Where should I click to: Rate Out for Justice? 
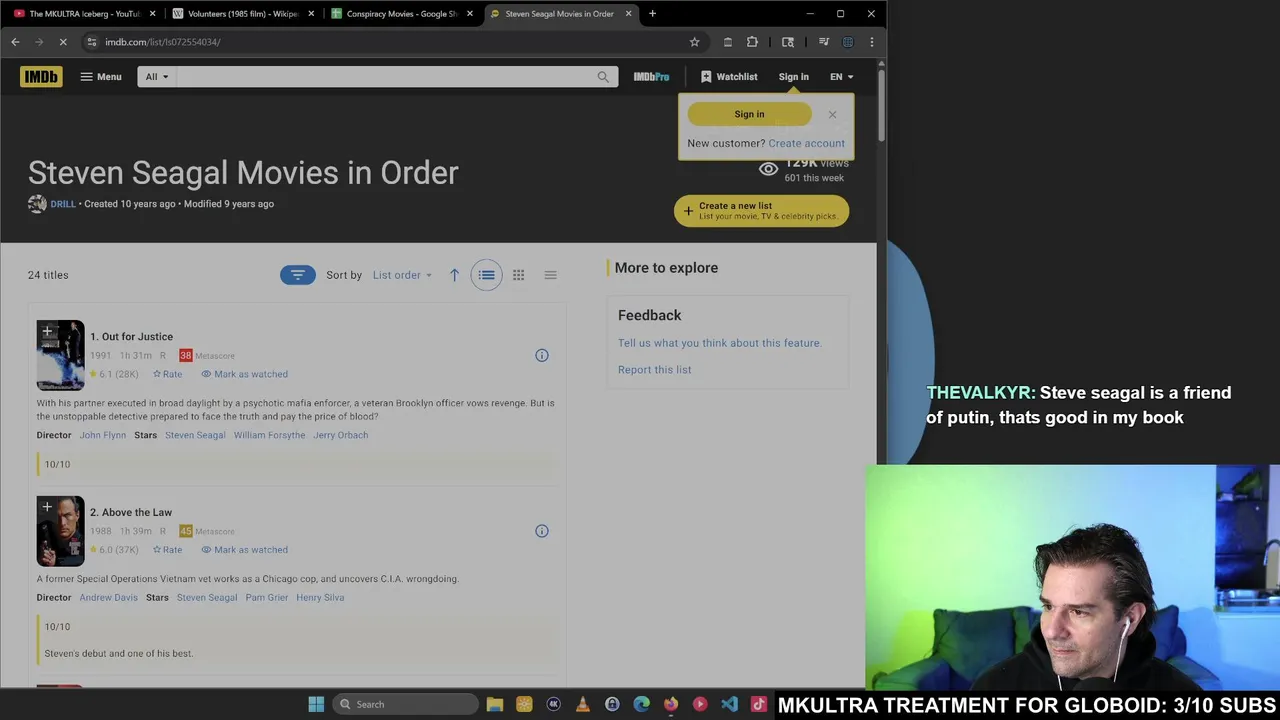pyautogui.click(x=167, y=374)
